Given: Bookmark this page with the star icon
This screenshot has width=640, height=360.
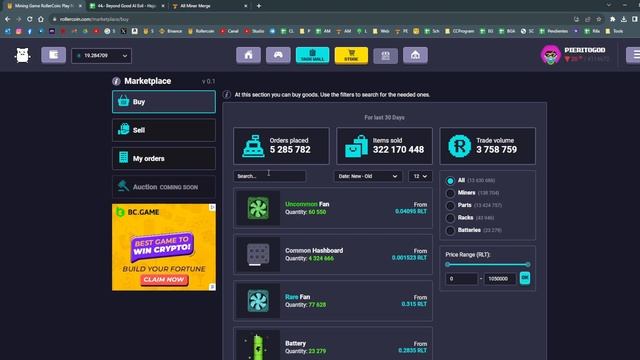Looking at the screenshot, I should [599, 19].
